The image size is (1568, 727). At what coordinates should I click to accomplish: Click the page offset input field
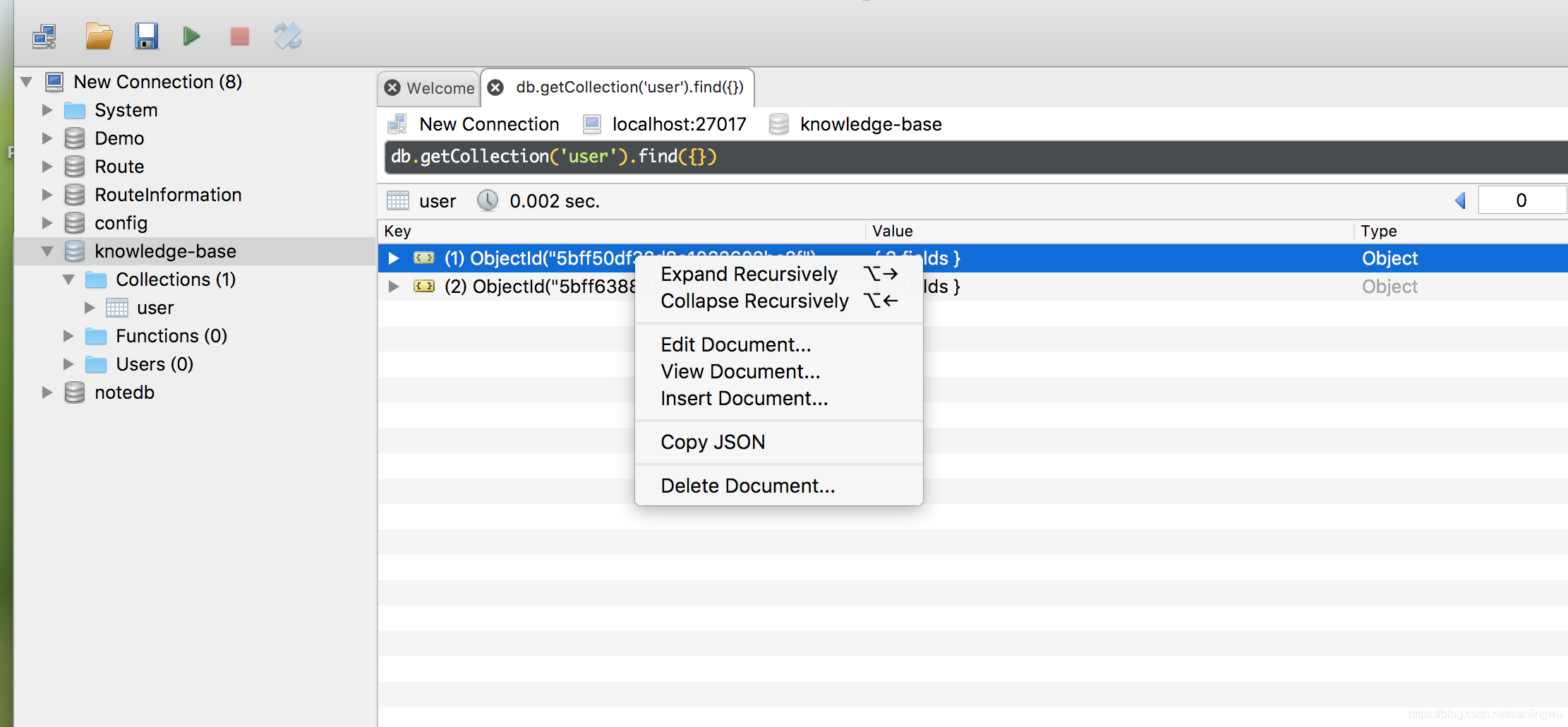click(1521, 200)
